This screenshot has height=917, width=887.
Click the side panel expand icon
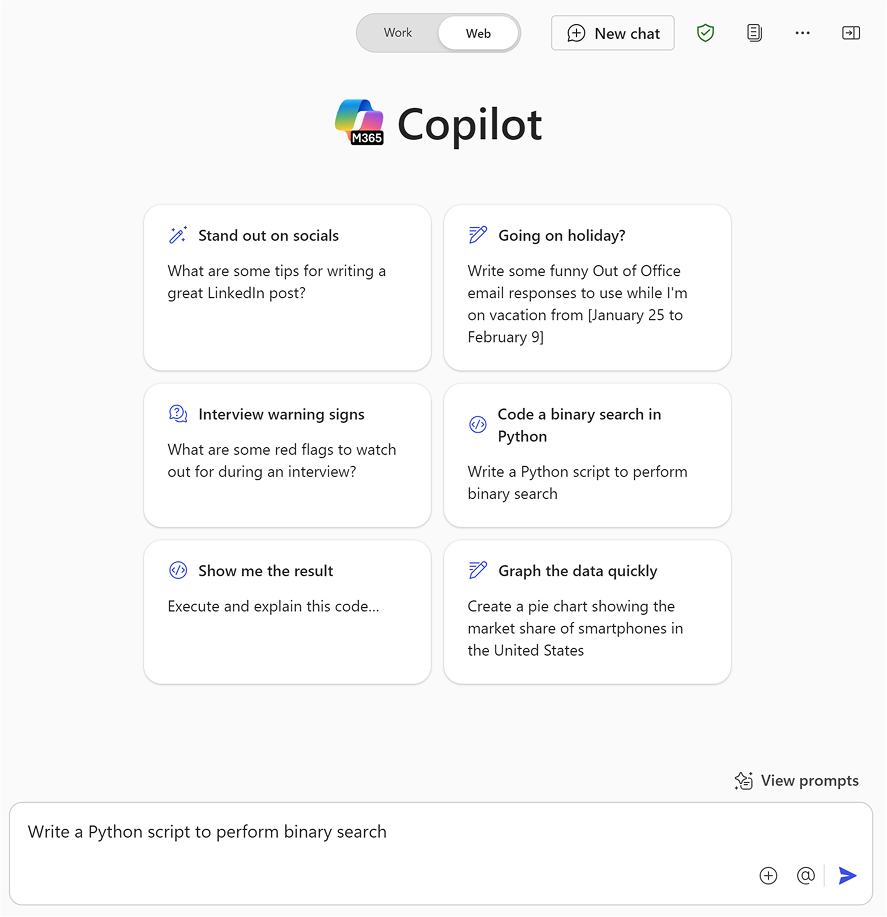point(851,33)
